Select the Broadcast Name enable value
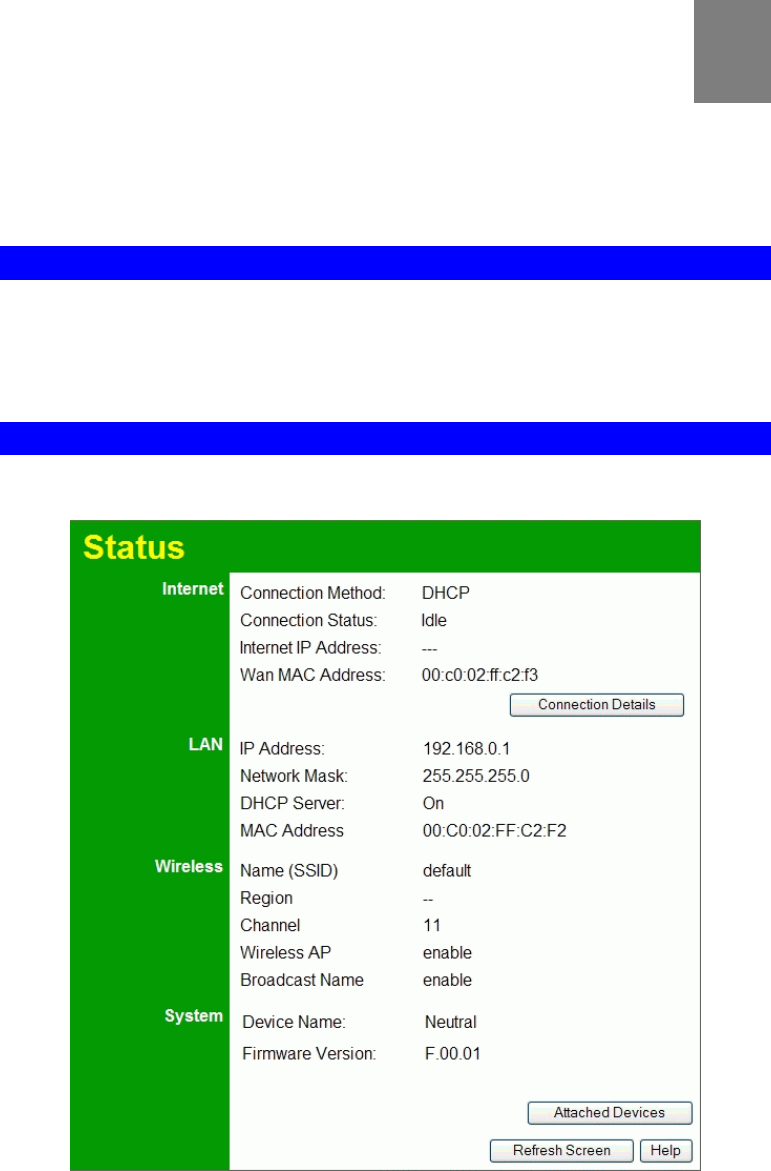The width and height of the screenshot is (771, 1171). coord(448,980)
